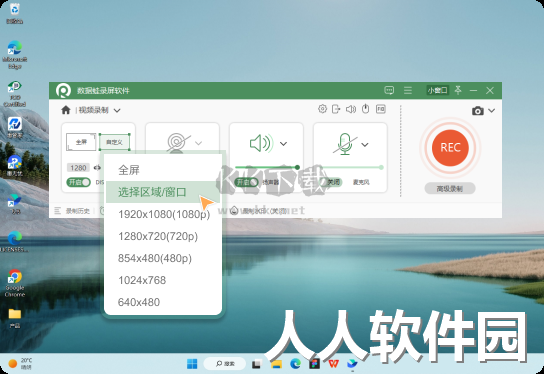Click the 数据蛙录屏软件 app logo

[x=63, y=91]
